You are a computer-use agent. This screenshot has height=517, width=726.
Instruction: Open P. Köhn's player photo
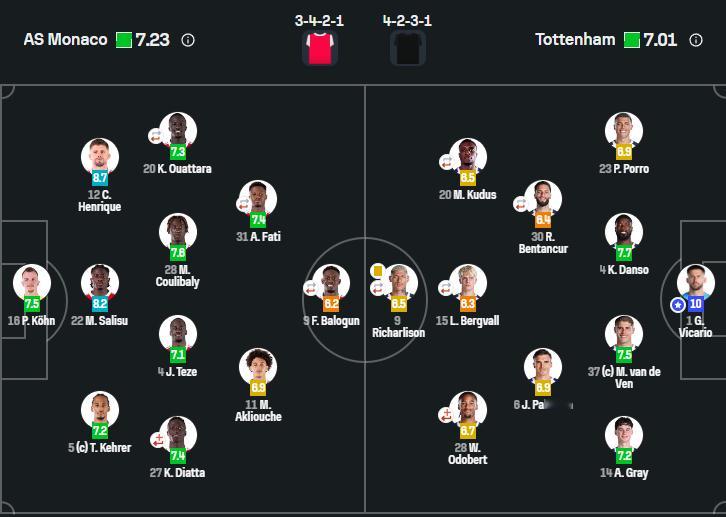point(31,282)
